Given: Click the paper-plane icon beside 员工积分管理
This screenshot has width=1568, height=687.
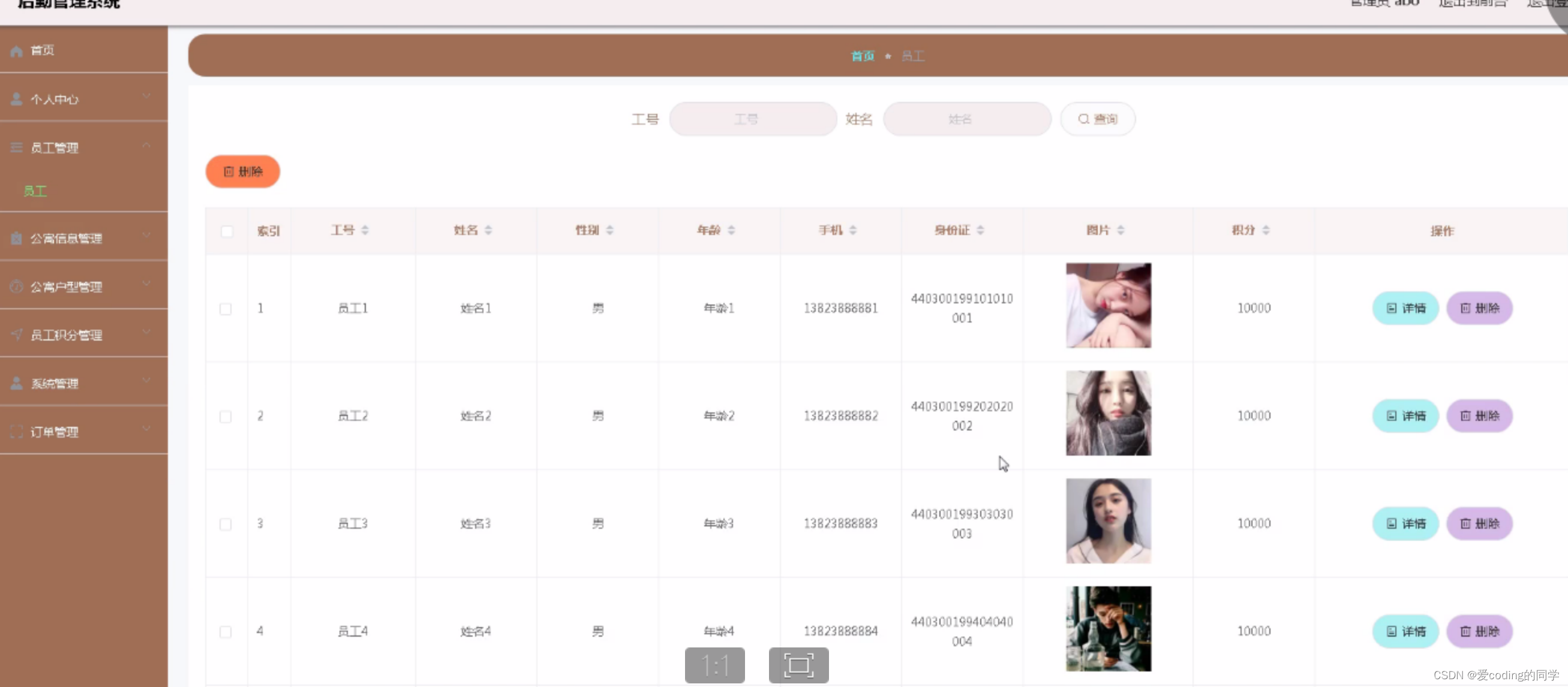Looking at the screenshot, I should click(16, 334).
